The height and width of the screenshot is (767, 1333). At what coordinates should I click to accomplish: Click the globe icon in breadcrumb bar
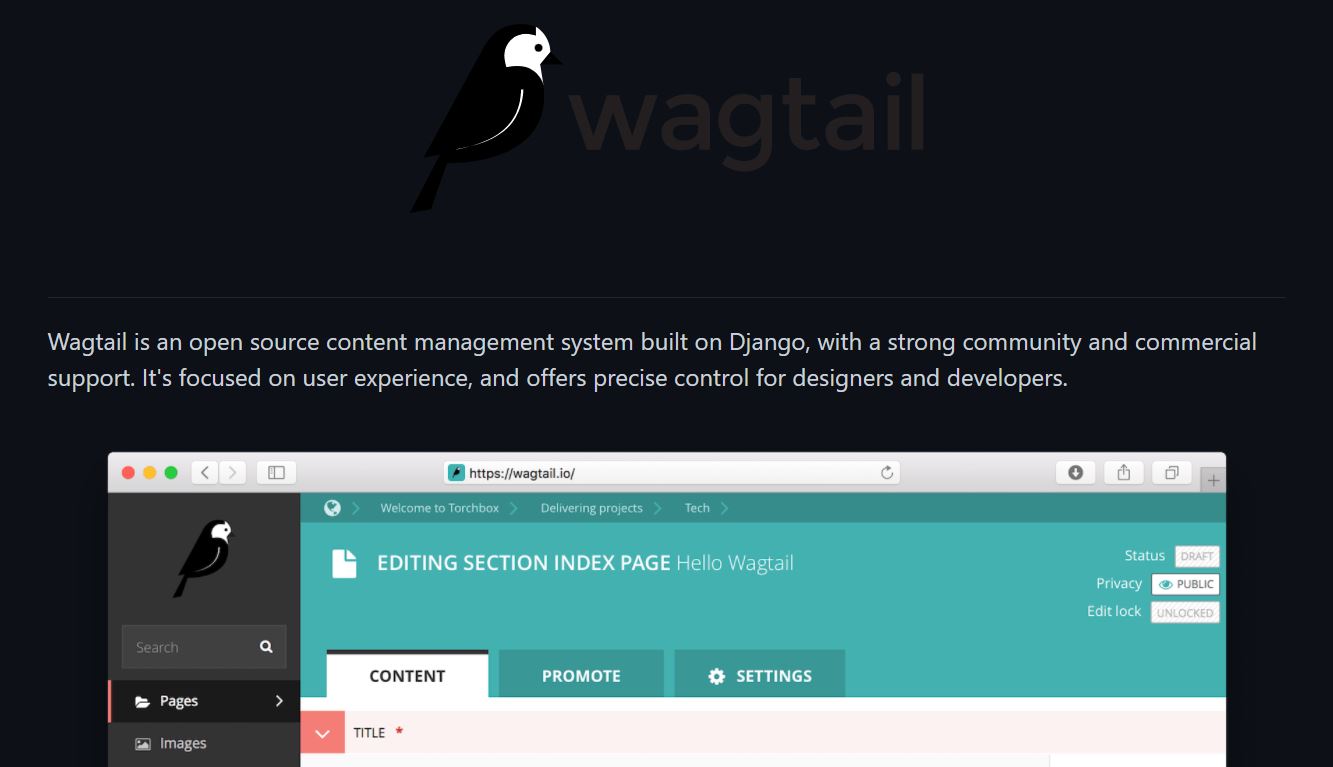pyautogui.click(x=333, y=508)
